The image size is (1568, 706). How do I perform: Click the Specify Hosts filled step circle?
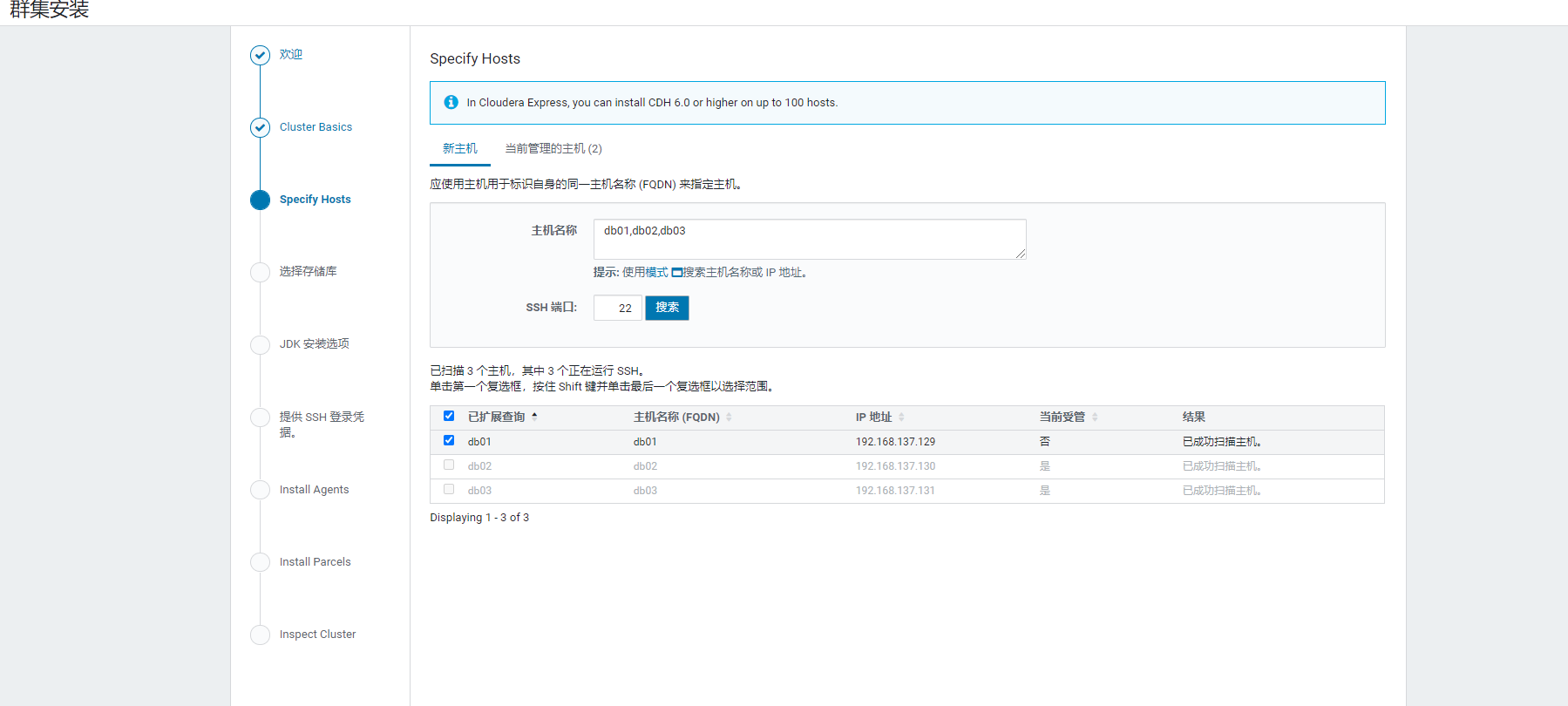coord(260,200)
